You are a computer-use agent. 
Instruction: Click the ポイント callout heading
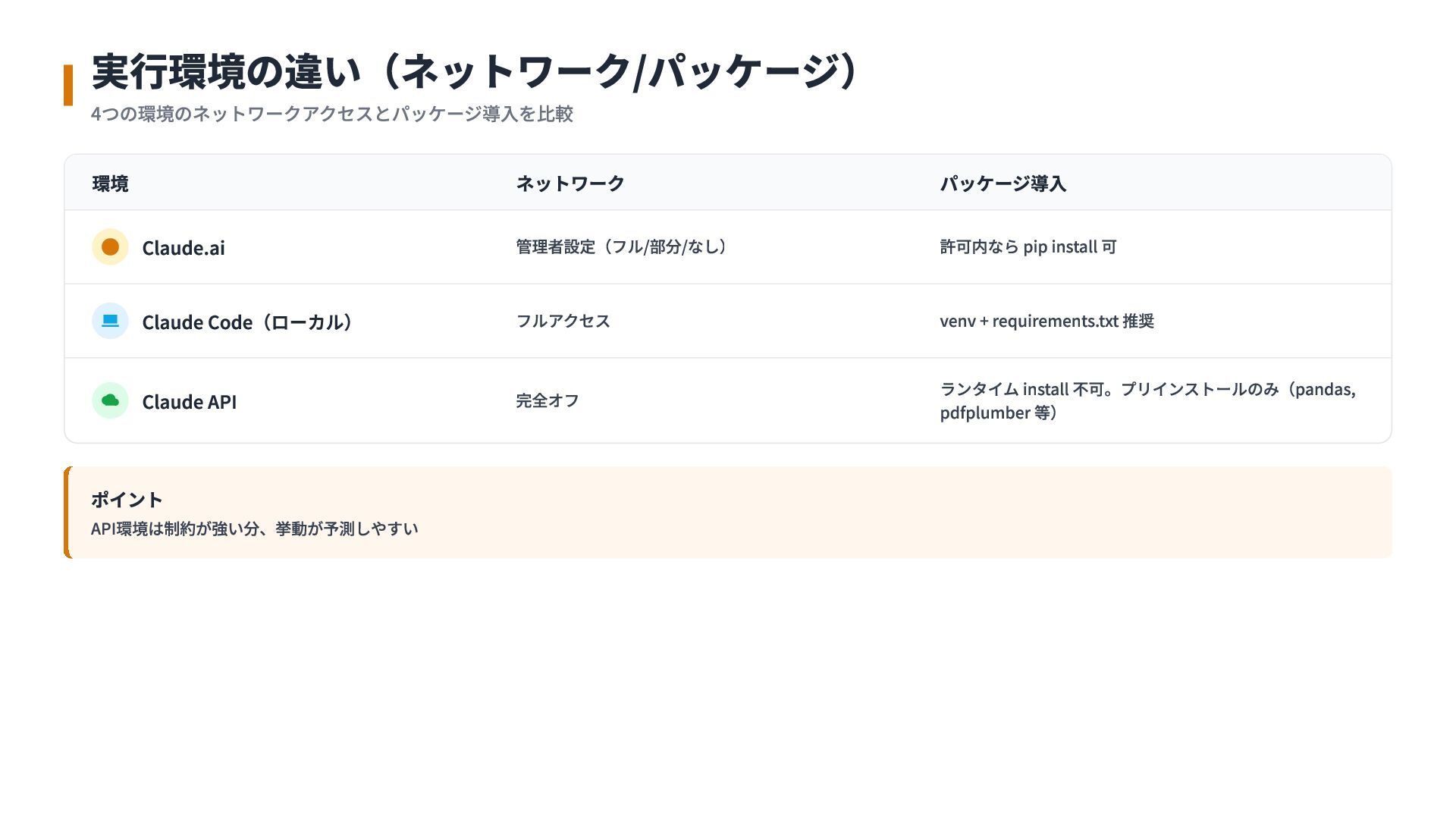(x=127, y=500)
